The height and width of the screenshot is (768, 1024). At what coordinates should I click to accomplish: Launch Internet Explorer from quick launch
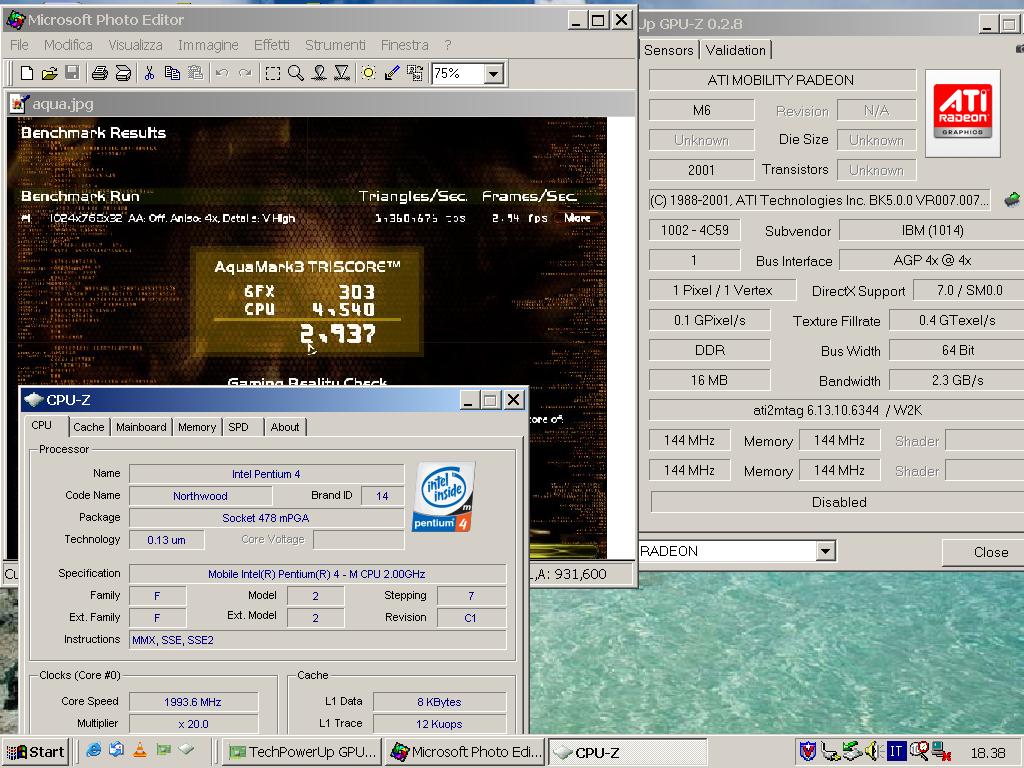(x=93, y=750)
